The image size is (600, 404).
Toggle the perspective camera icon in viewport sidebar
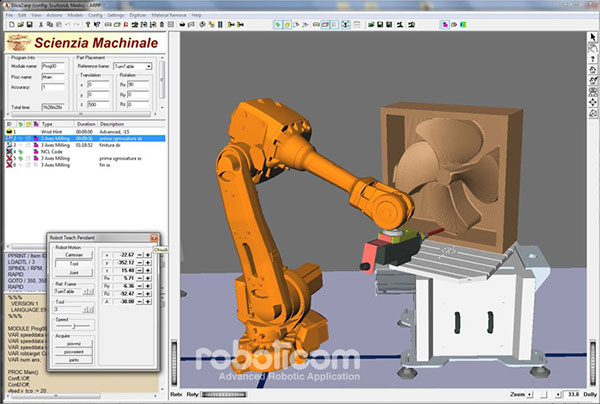point(593,113)
